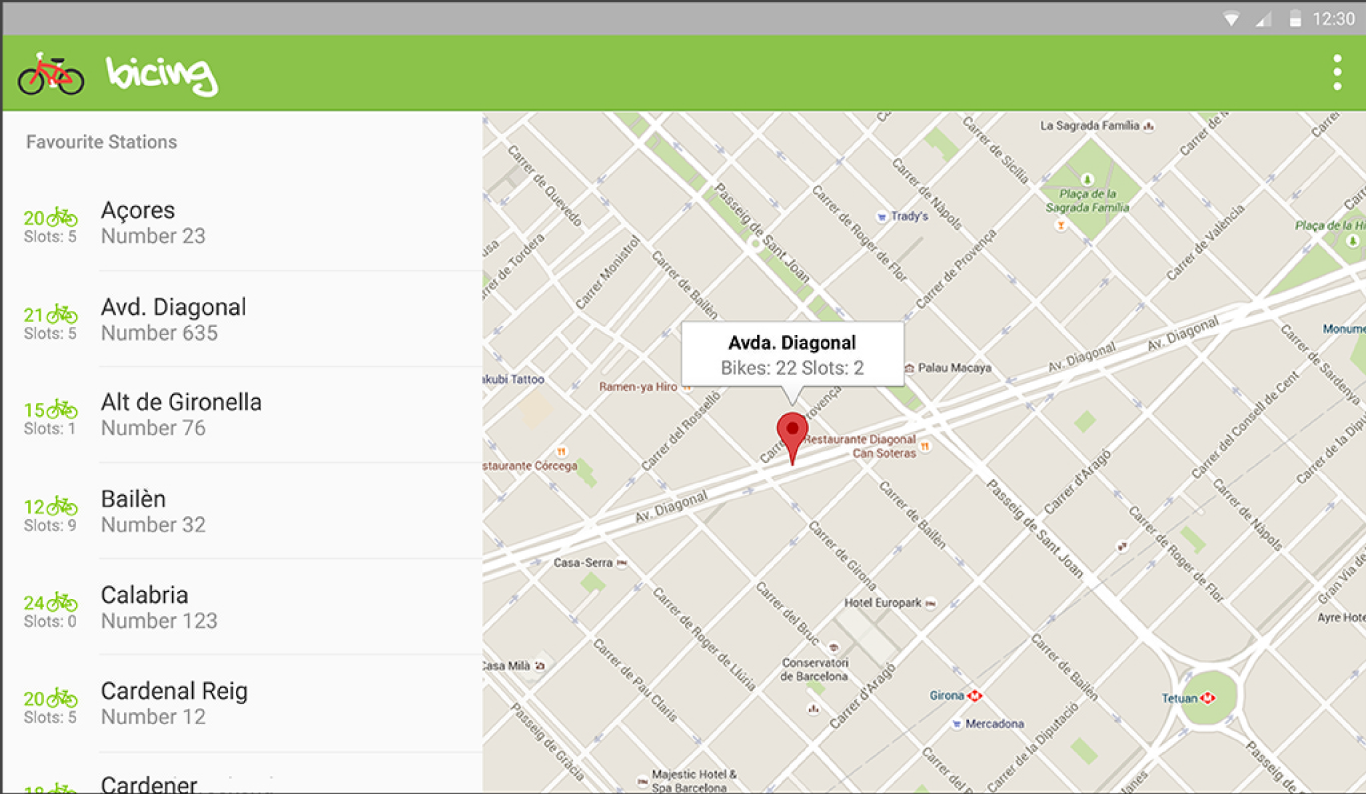Select the Avd. Diagonal station name
This screenshot has width=1366, height=794.
173,307
